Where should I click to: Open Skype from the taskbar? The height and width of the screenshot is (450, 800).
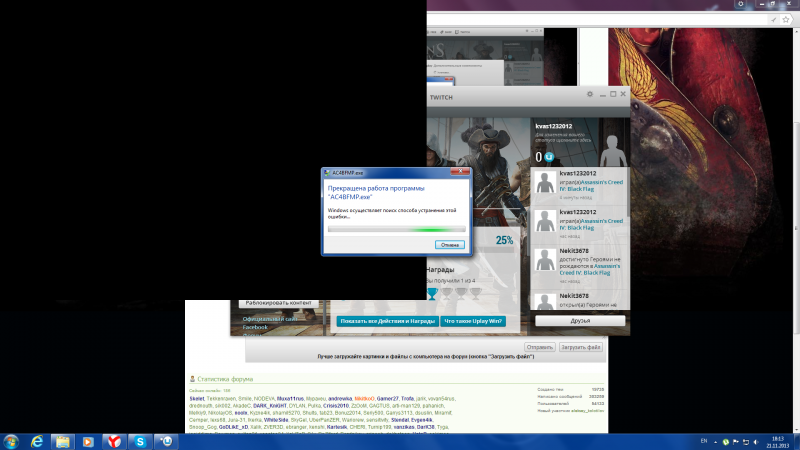coord(140,441)
